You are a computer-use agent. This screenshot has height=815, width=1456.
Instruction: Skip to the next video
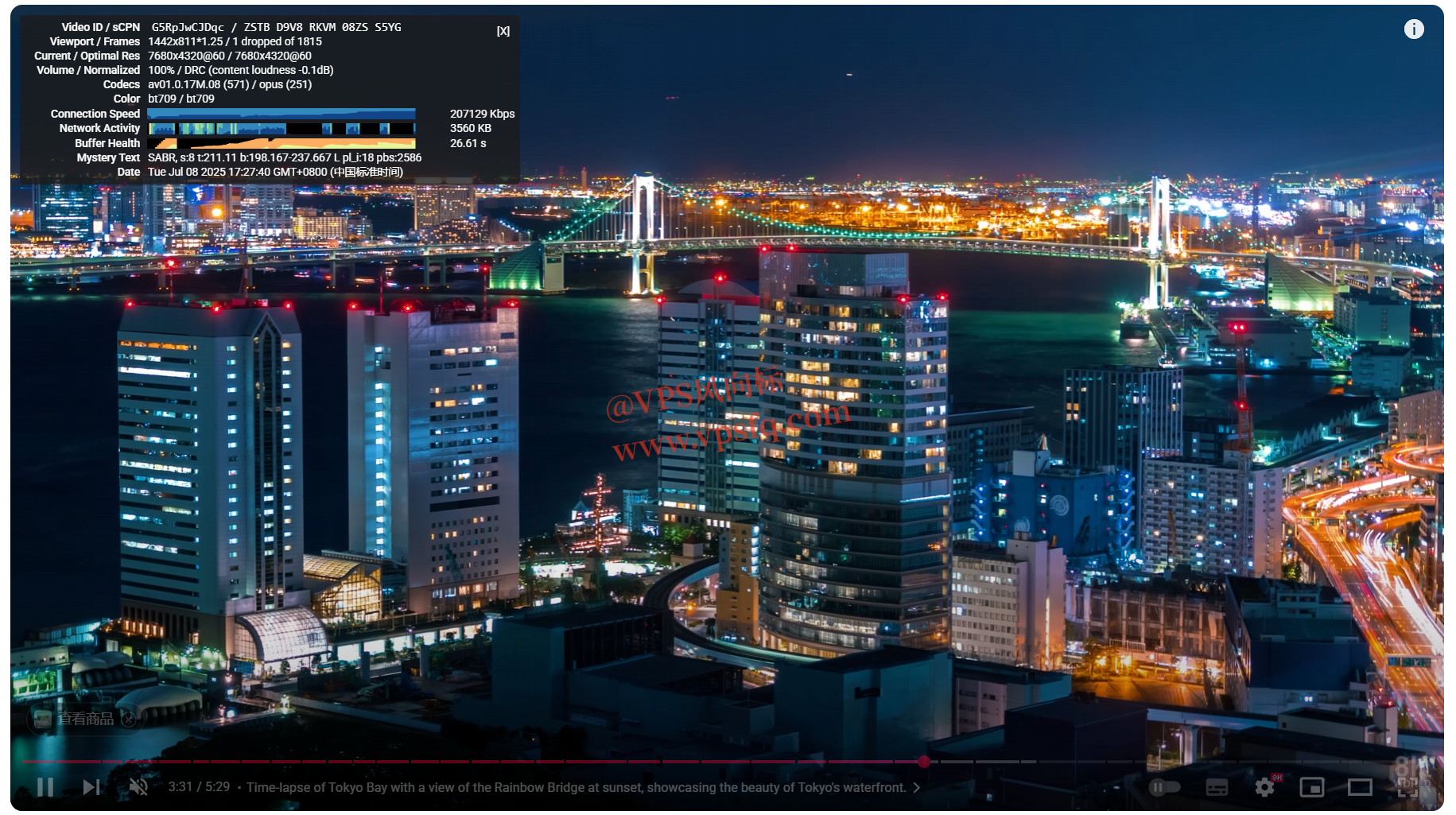[x=91, y=787]
